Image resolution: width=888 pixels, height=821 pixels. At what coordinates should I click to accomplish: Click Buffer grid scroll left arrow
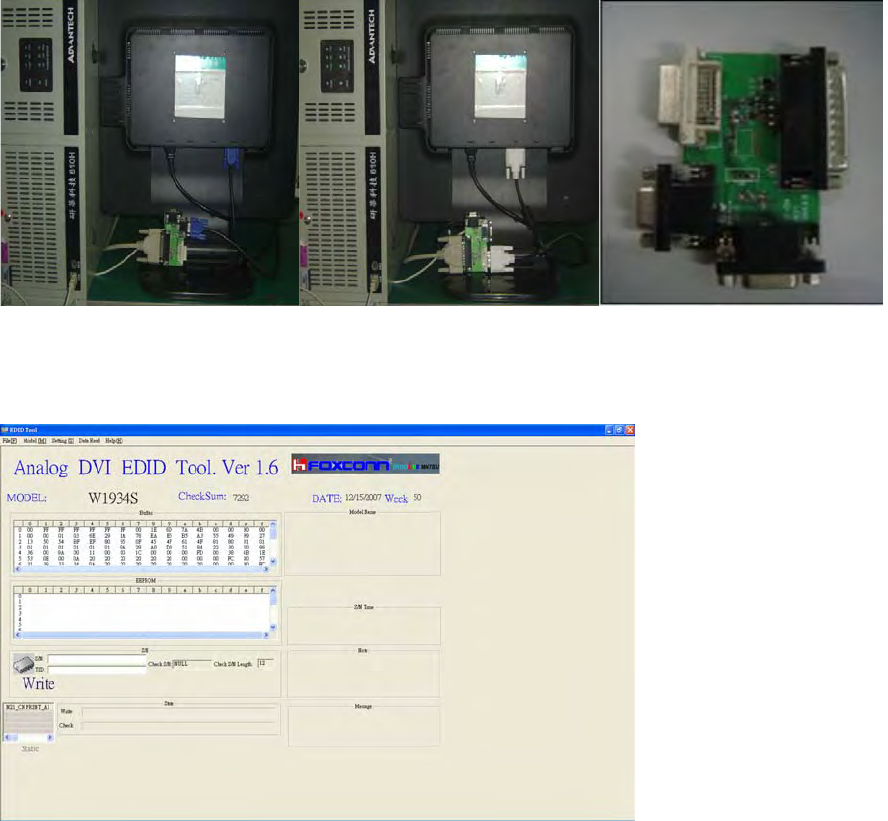pyautogui.click(x=18, y=569)
